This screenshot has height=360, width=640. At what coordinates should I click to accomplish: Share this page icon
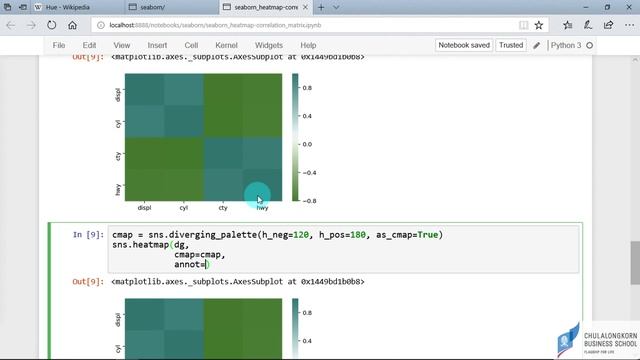(608, 25)
